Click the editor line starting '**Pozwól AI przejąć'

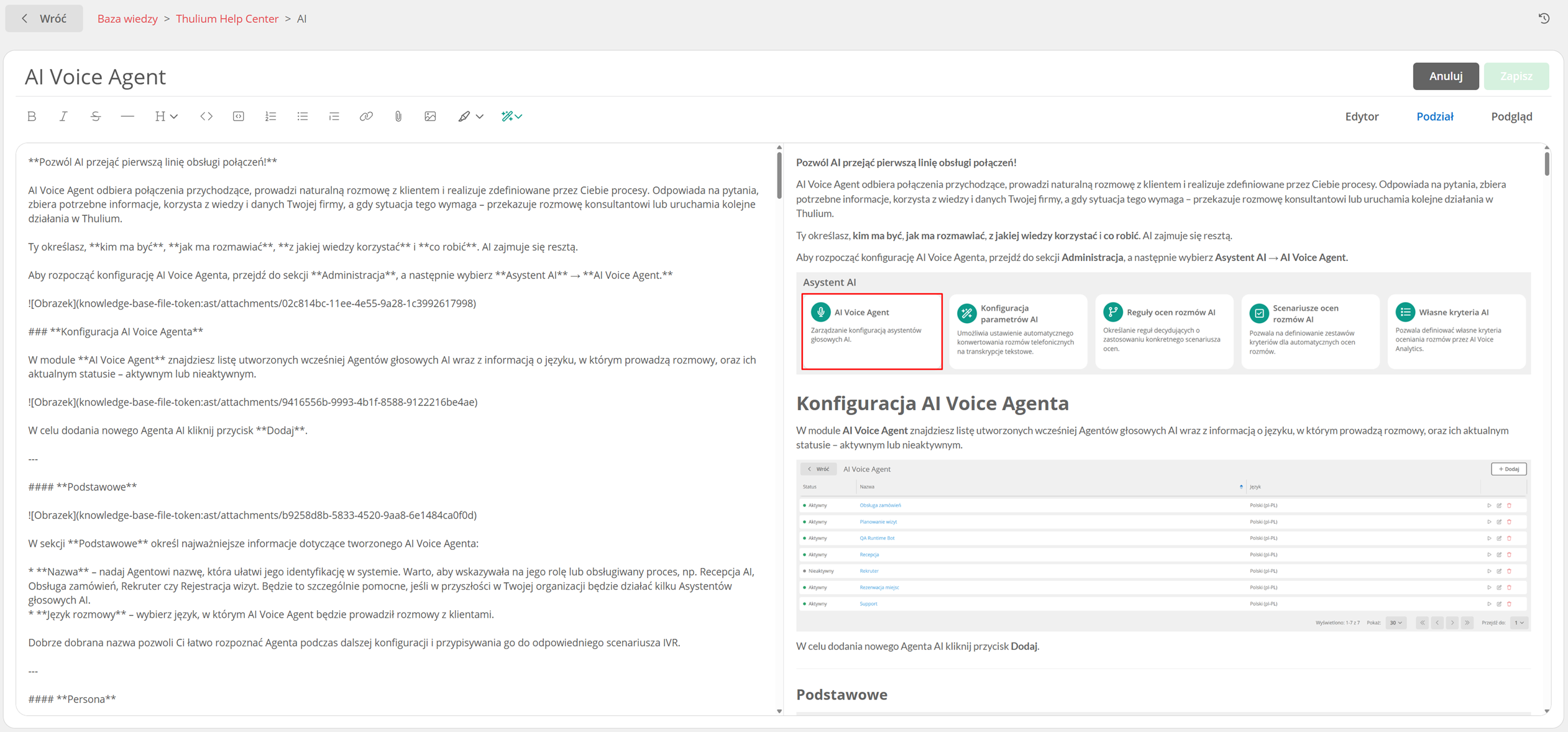pos(153,162)
